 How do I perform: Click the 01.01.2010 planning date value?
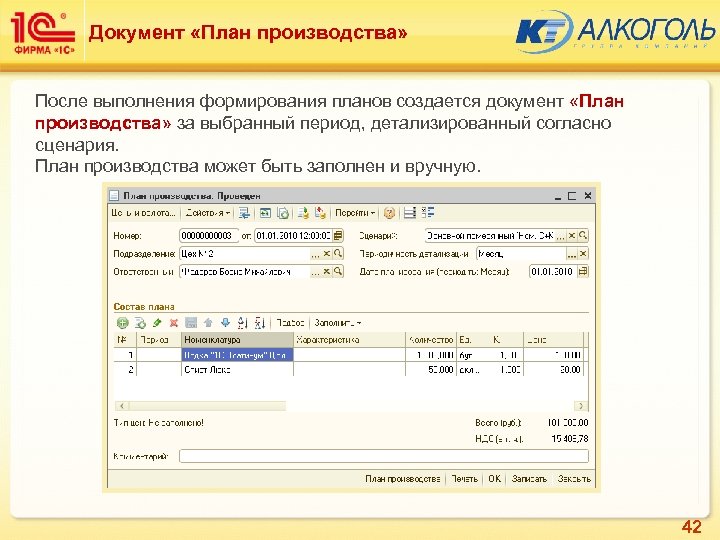pyautogui.click(x=553, y=271)
